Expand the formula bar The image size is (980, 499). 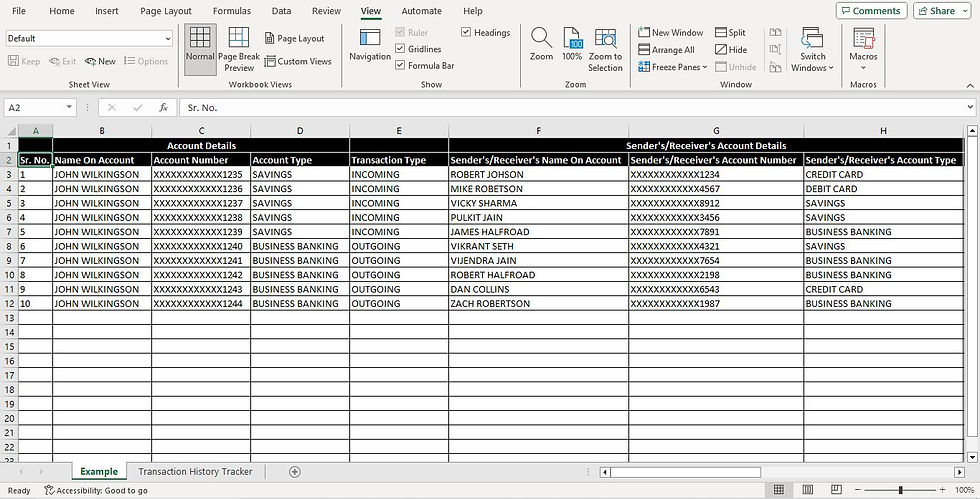pyautogui.click(x=969, y=108)
